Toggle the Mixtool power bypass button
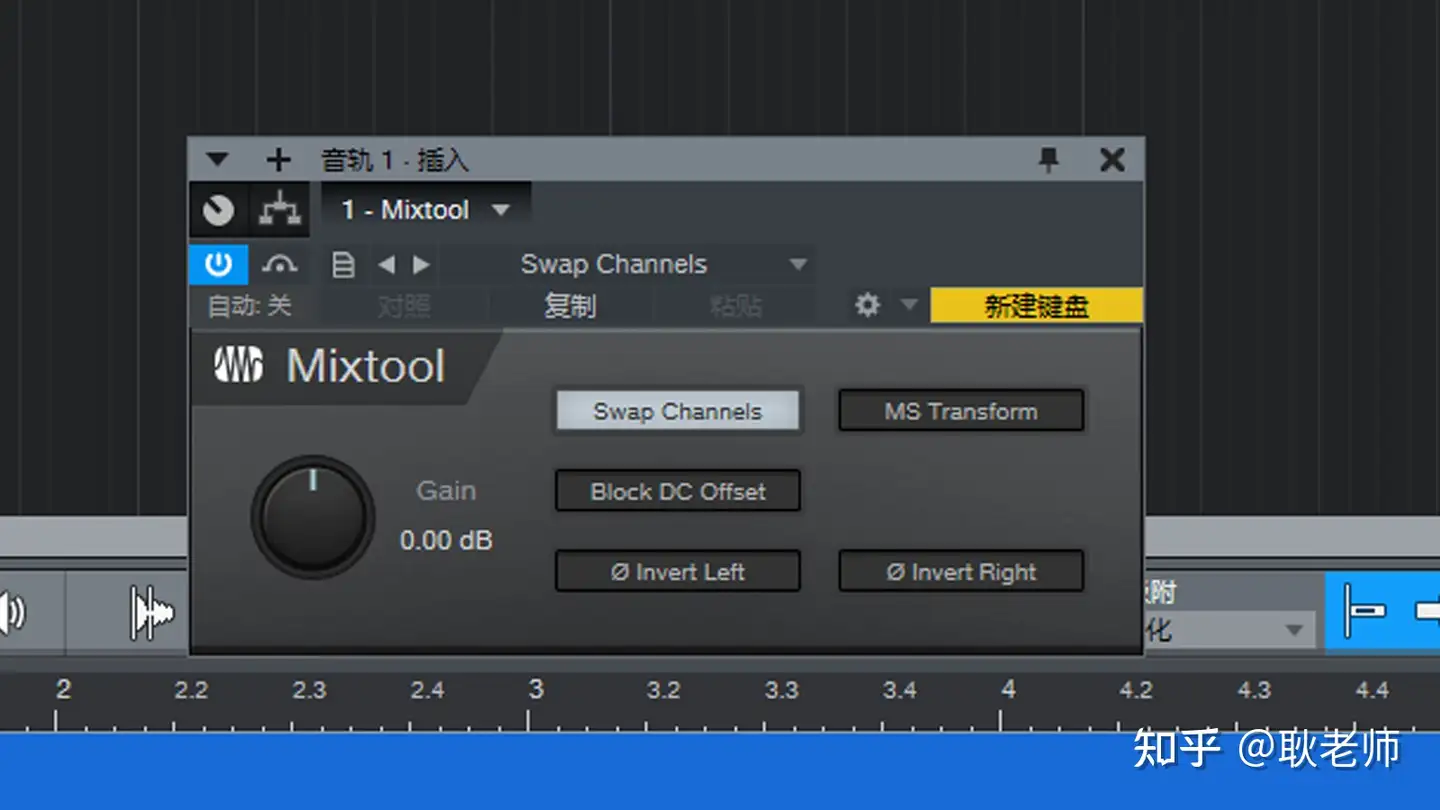Screen dimensions: 1440x810 (218, 265)
